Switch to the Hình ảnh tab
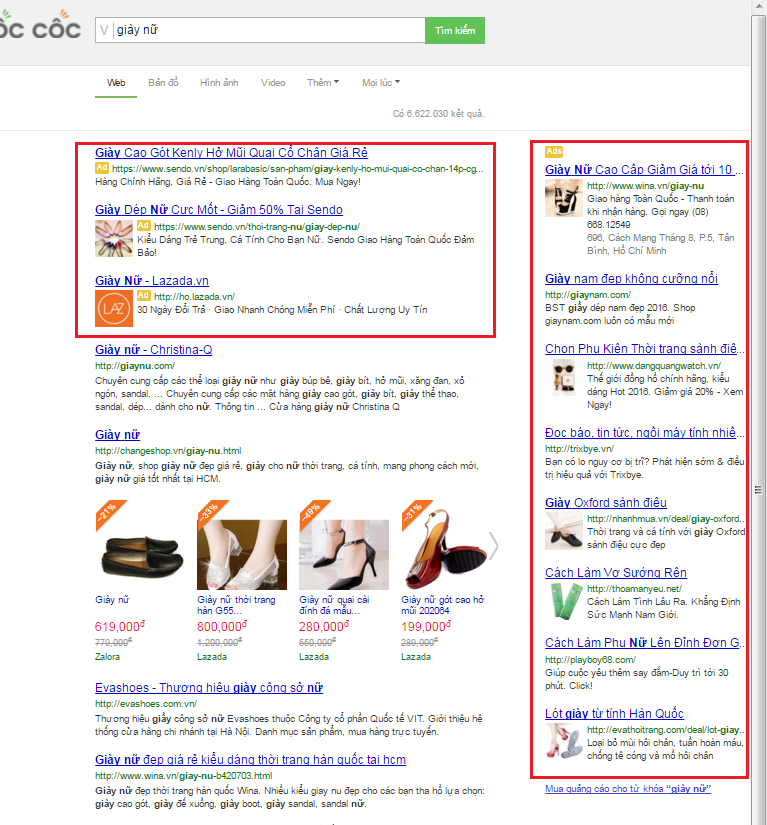This screenshot has width=767, height=825. (x=218, y=83)
